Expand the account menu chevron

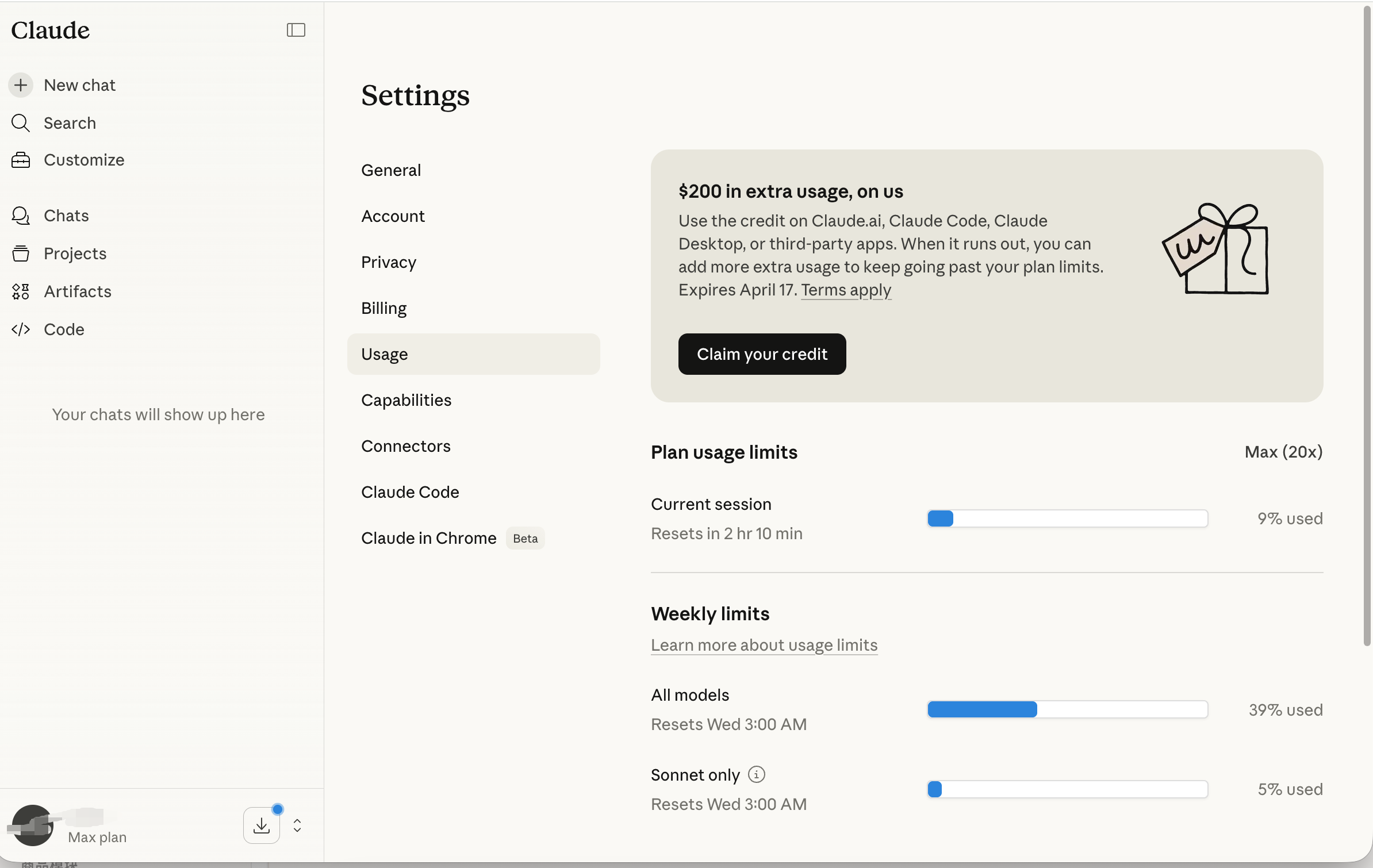pos(297,825)
